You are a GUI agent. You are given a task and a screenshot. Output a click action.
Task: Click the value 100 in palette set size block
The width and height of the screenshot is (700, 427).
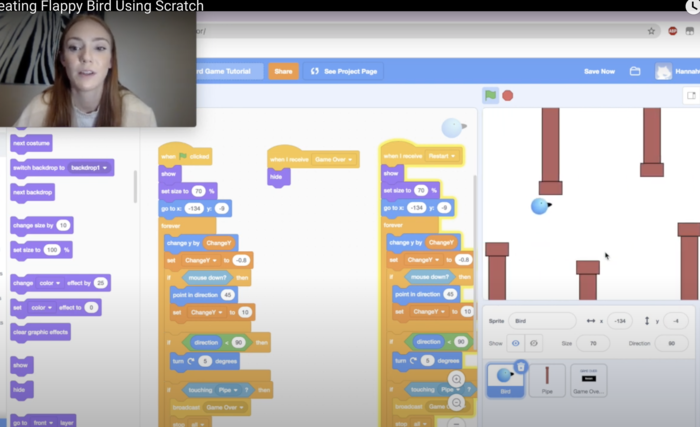[x=52, y=250]
